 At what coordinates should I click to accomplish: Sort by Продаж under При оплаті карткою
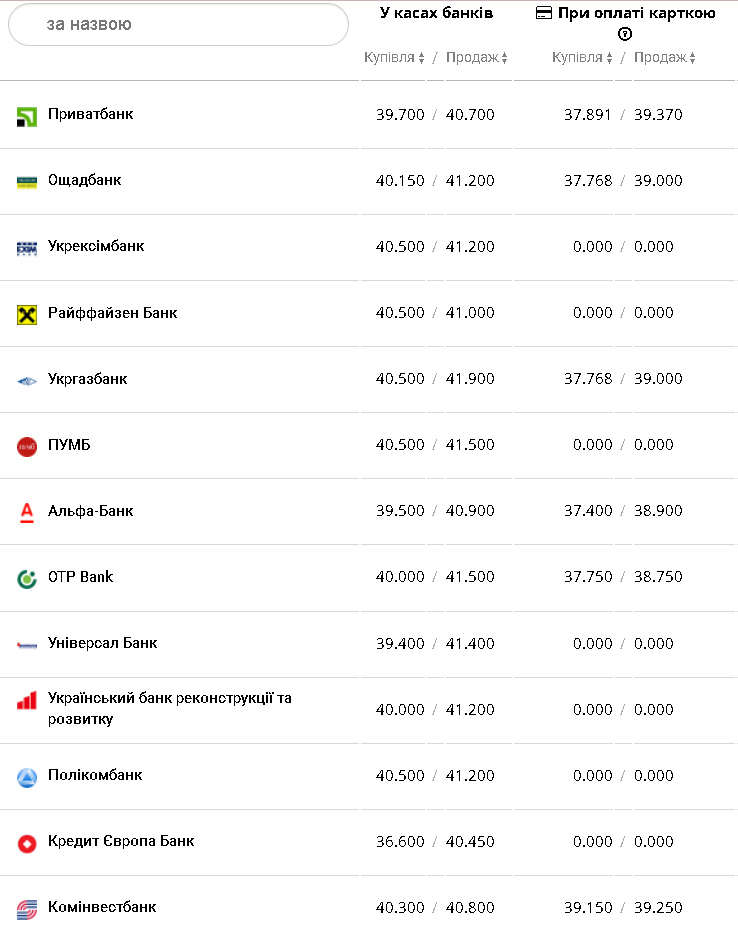(x=665, y=58)
